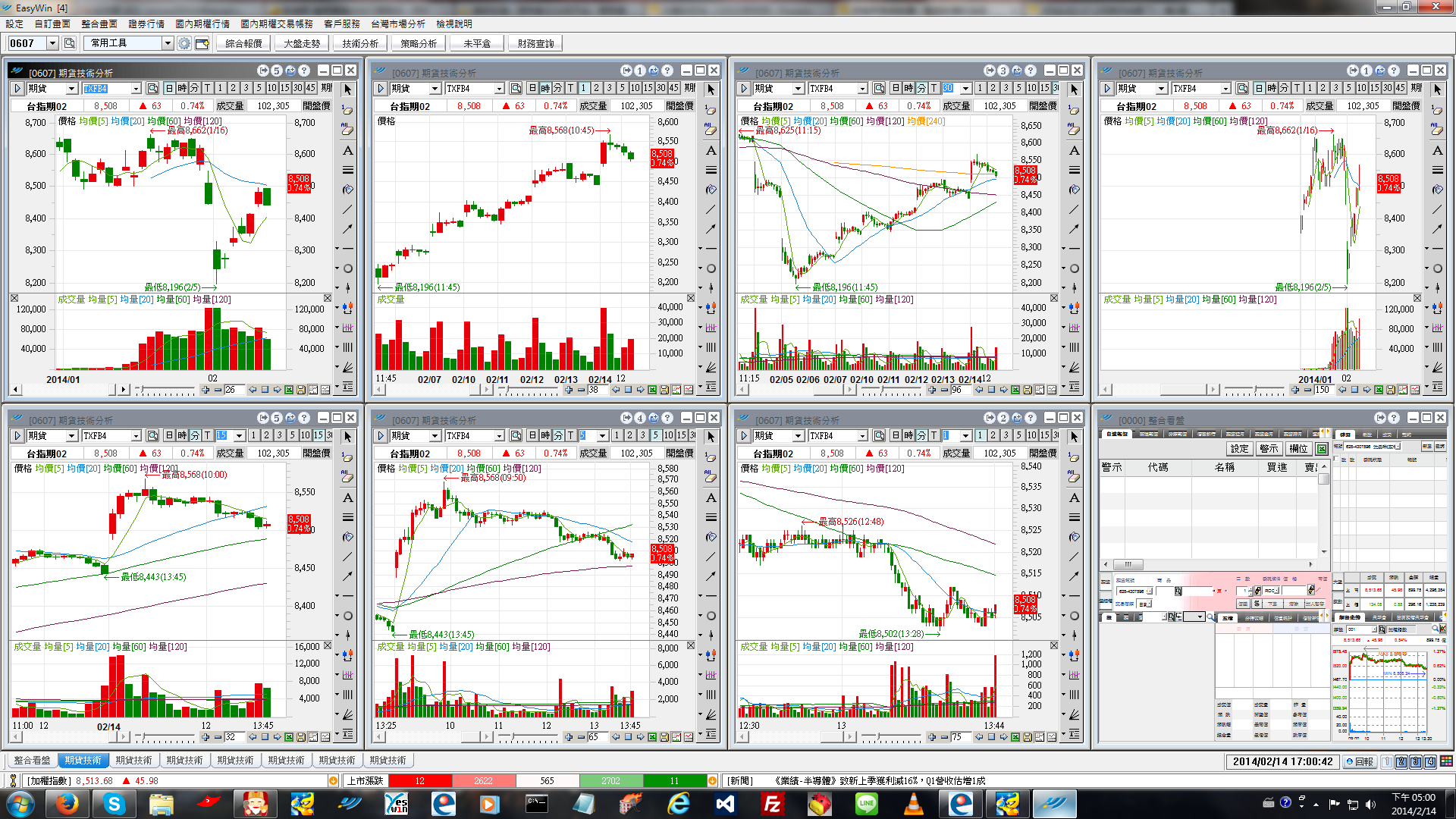Select erase-all tool in first chart window

[348, 130]
